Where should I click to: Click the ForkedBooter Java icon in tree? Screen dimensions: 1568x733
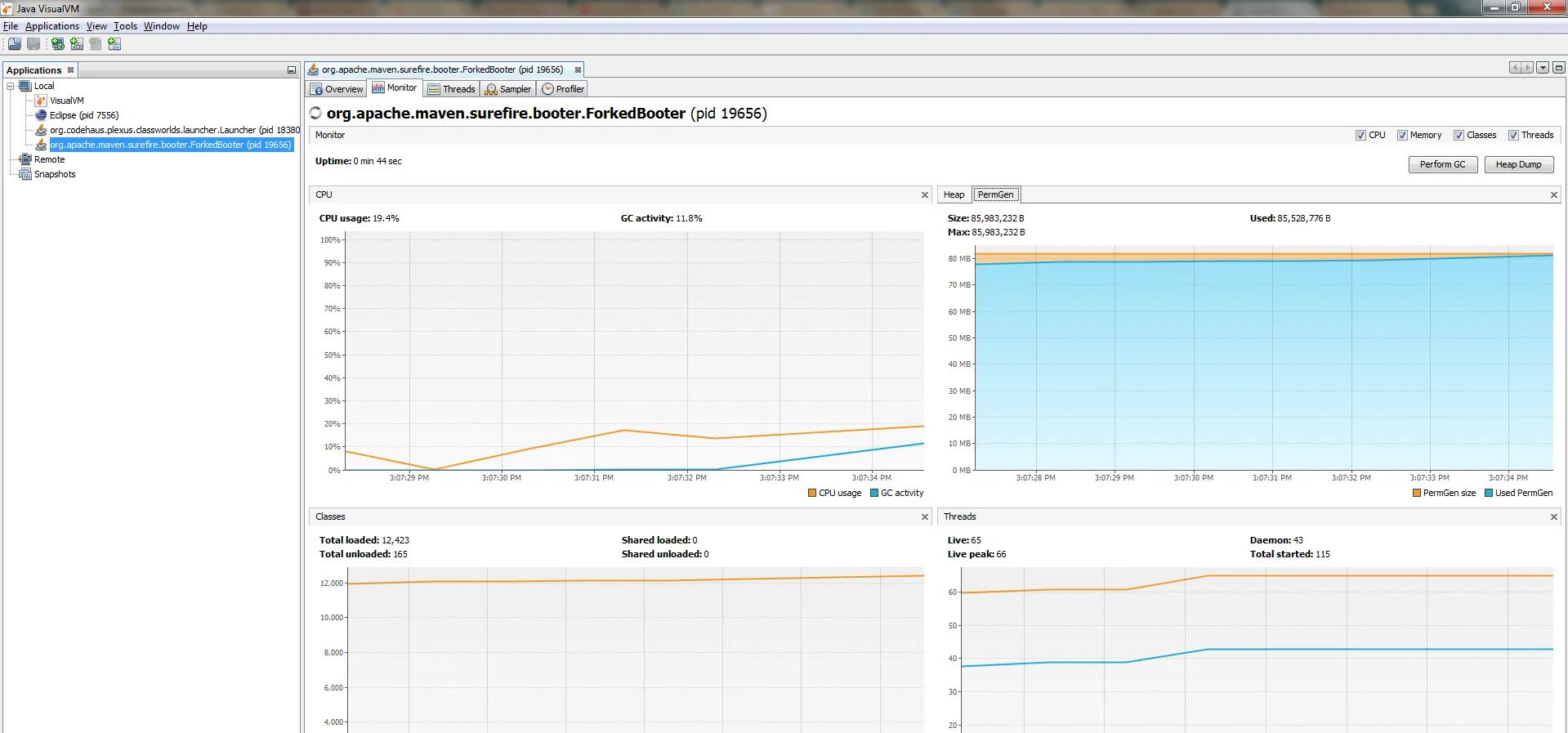[41, 145]
